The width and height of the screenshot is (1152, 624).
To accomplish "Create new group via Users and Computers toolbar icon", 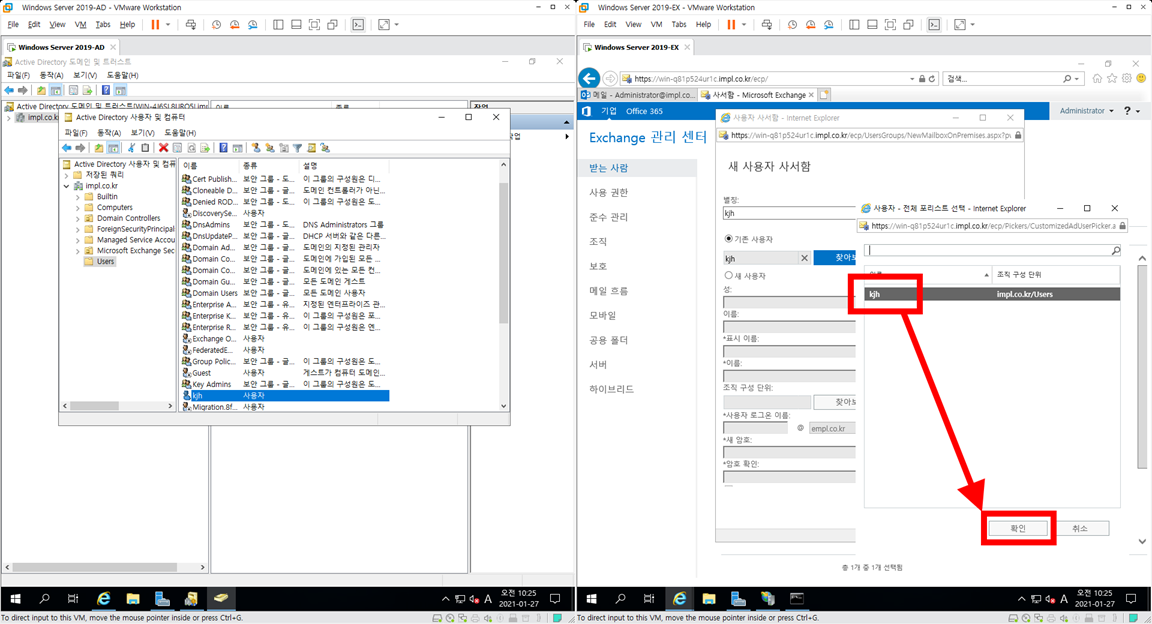I will pyautogui.click(x=270, y=148).
